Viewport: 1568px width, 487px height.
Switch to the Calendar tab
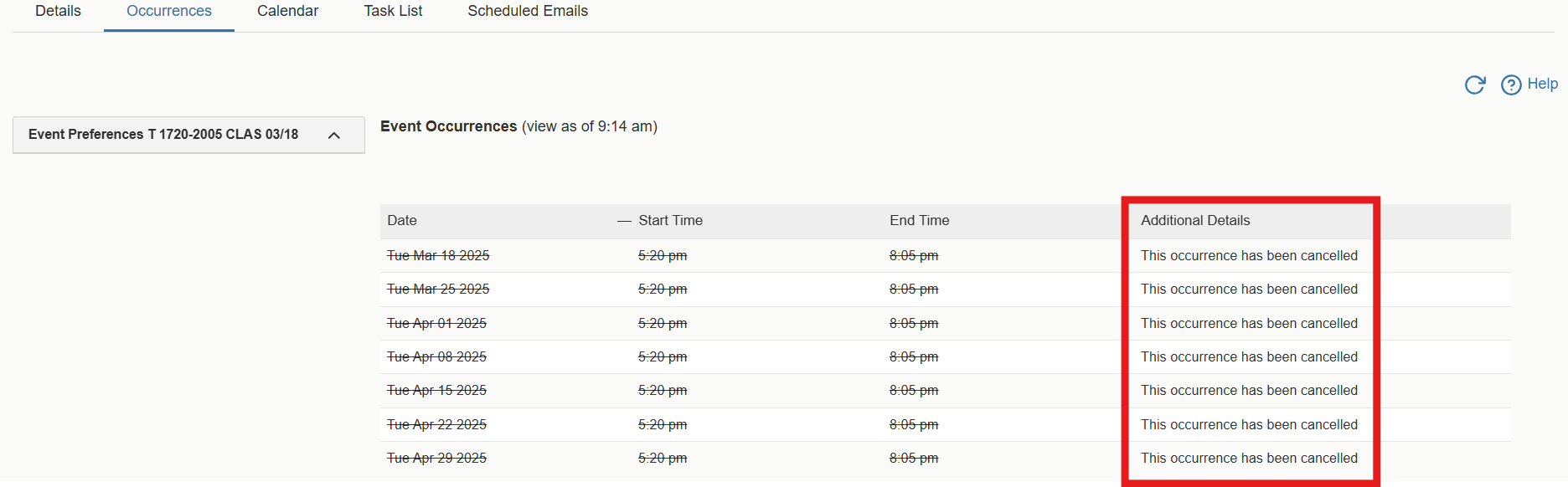(x=287, y=11)
